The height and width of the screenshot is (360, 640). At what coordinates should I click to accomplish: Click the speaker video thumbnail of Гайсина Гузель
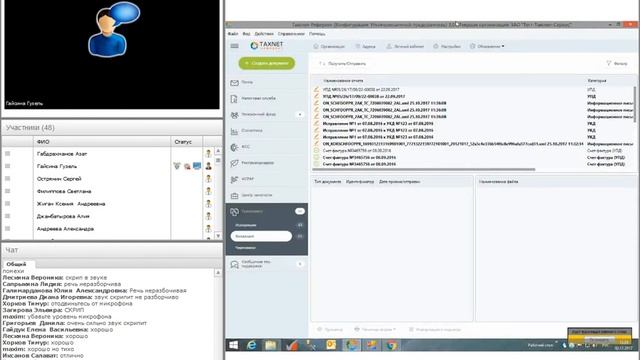pos(112,55)
